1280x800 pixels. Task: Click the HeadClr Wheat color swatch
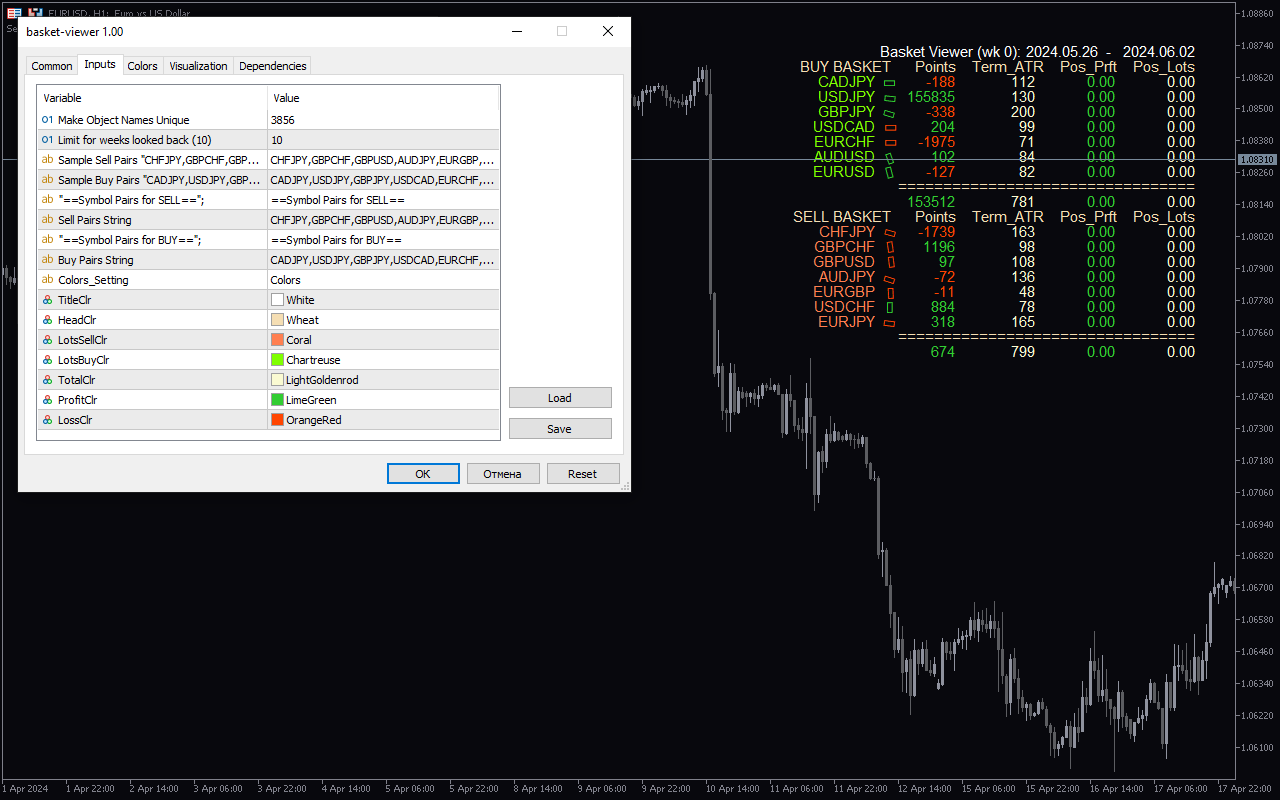(277, 320)
